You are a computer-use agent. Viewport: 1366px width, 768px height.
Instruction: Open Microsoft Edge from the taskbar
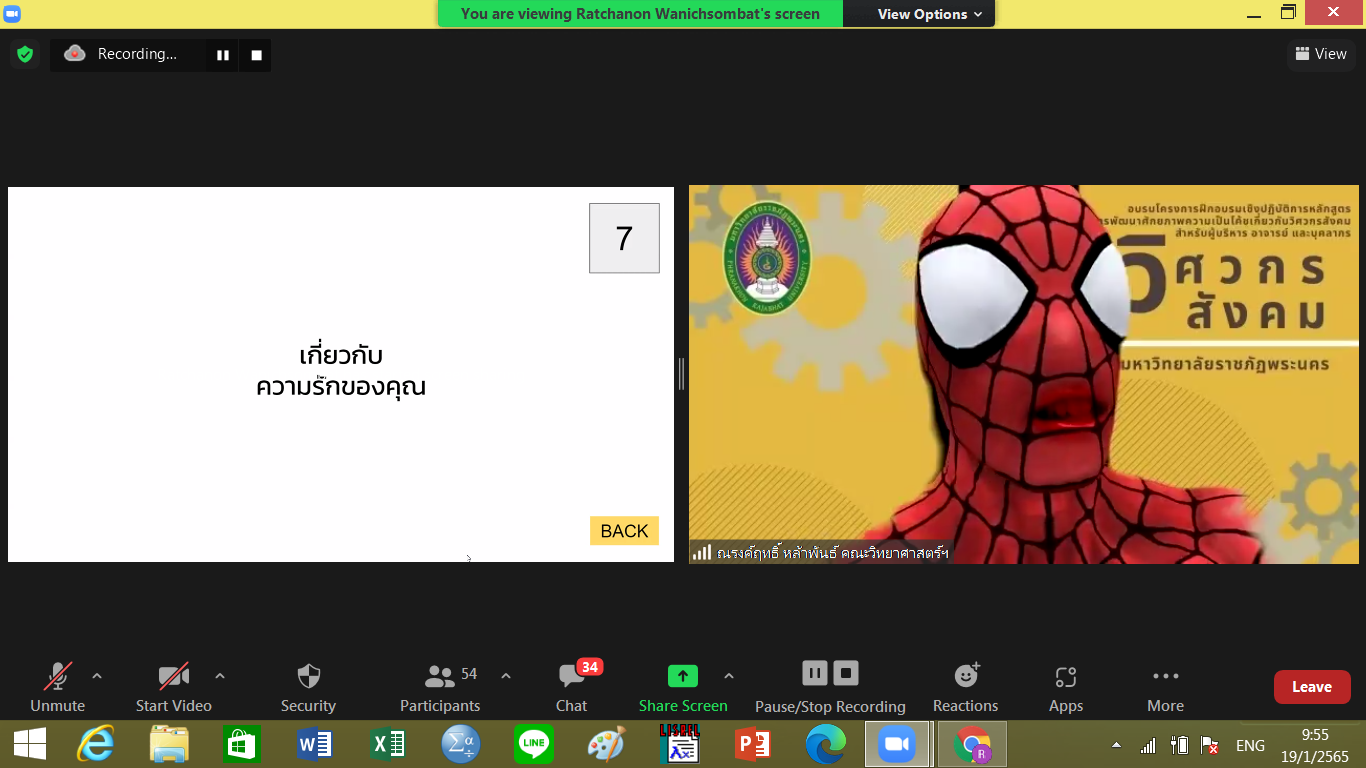click(x=825, y=745)
